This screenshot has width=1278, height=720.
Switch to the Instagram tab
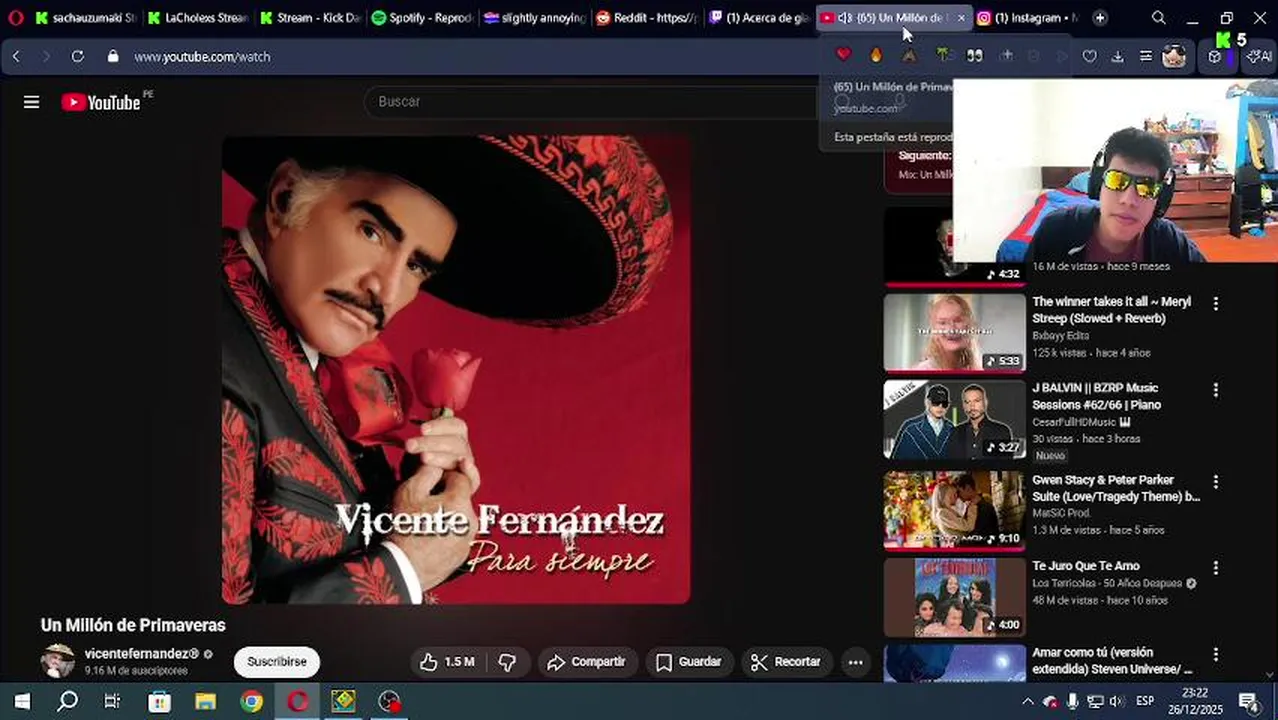1028,18
